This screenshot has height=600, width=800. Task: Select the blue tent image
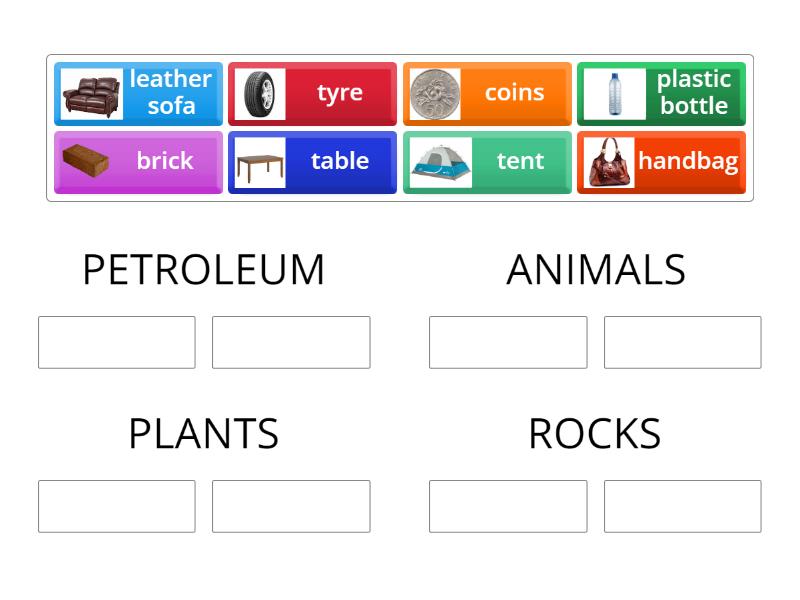coord(438,161)
